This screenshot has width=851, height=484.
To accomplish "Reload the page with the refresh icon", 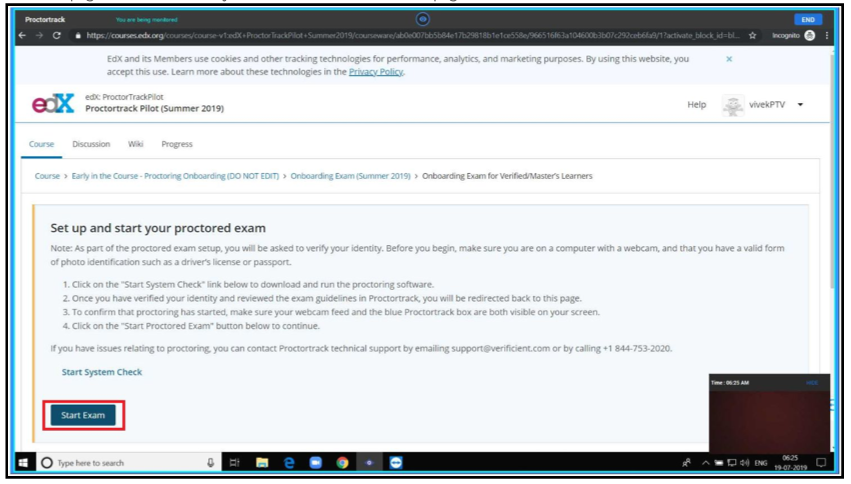I will tap(56, 35).
